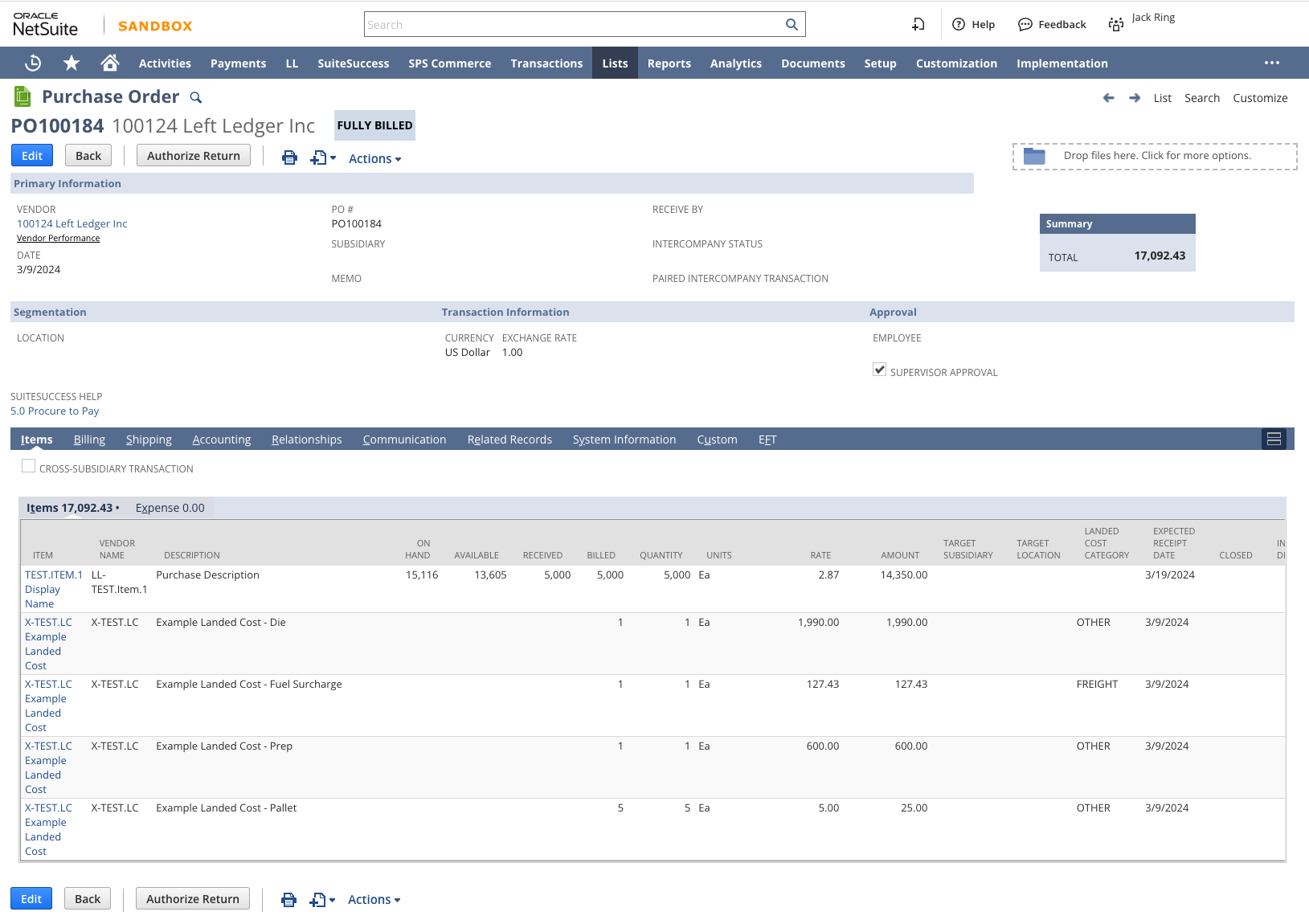Open the Payments menu
The image size is (1309, 924).
coord(238,63)
